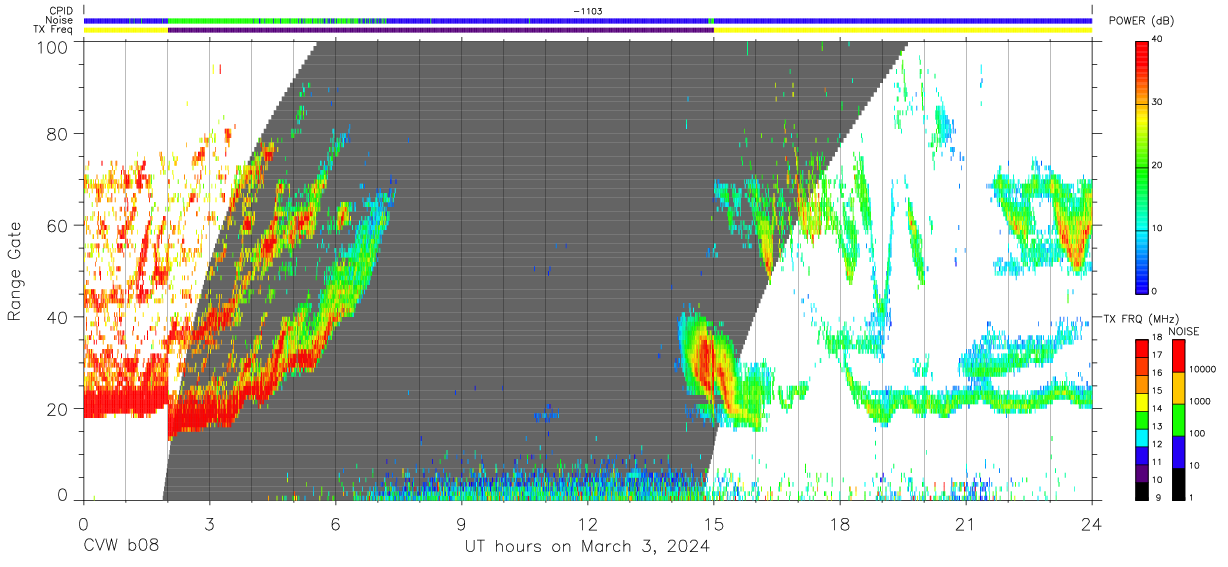Click the yellow swatch in the NOISE legend
The height and width of the screenshot is (567, 1228).
point(1181,387)
